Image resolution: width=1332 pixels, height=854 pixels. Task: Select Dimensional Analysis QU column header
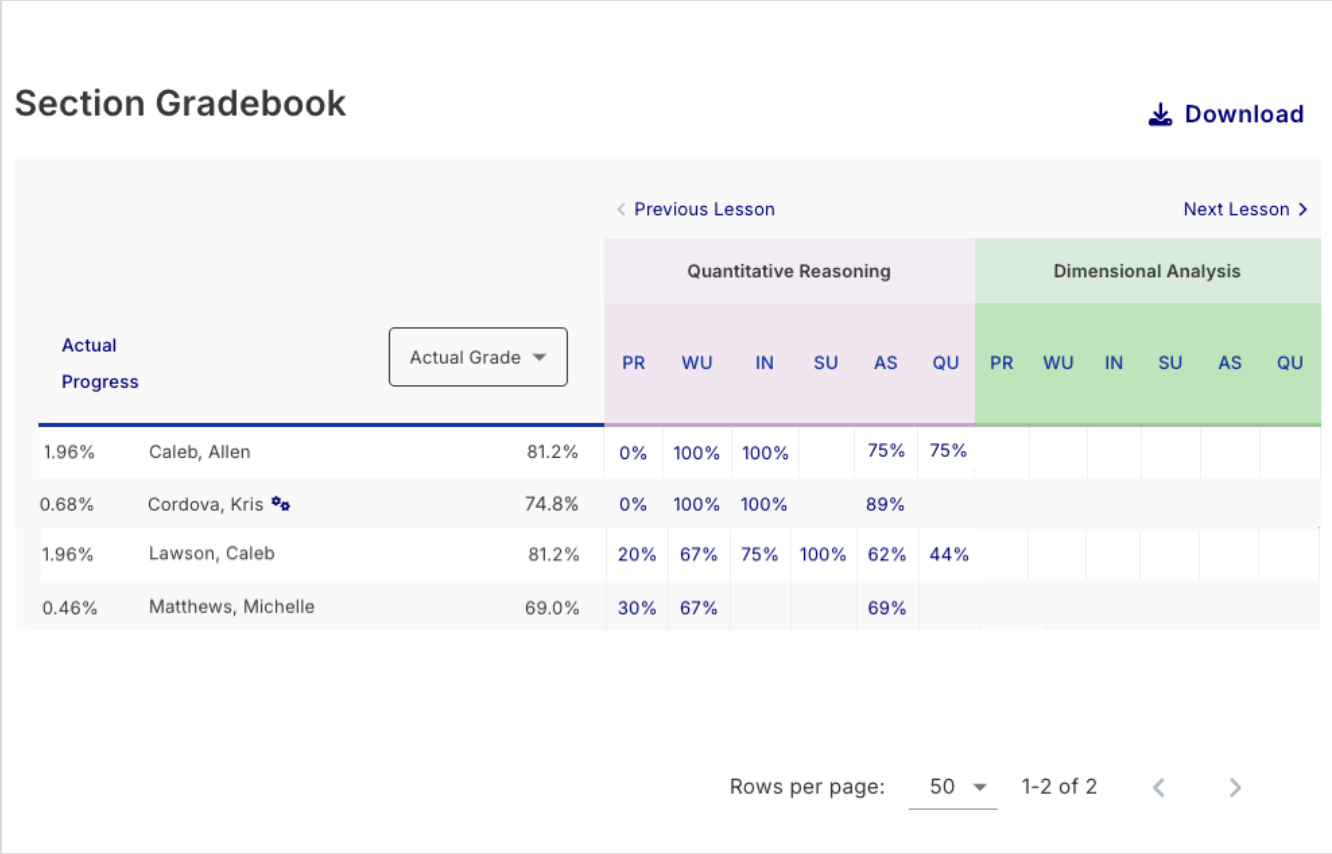(x=1290, y=363)
